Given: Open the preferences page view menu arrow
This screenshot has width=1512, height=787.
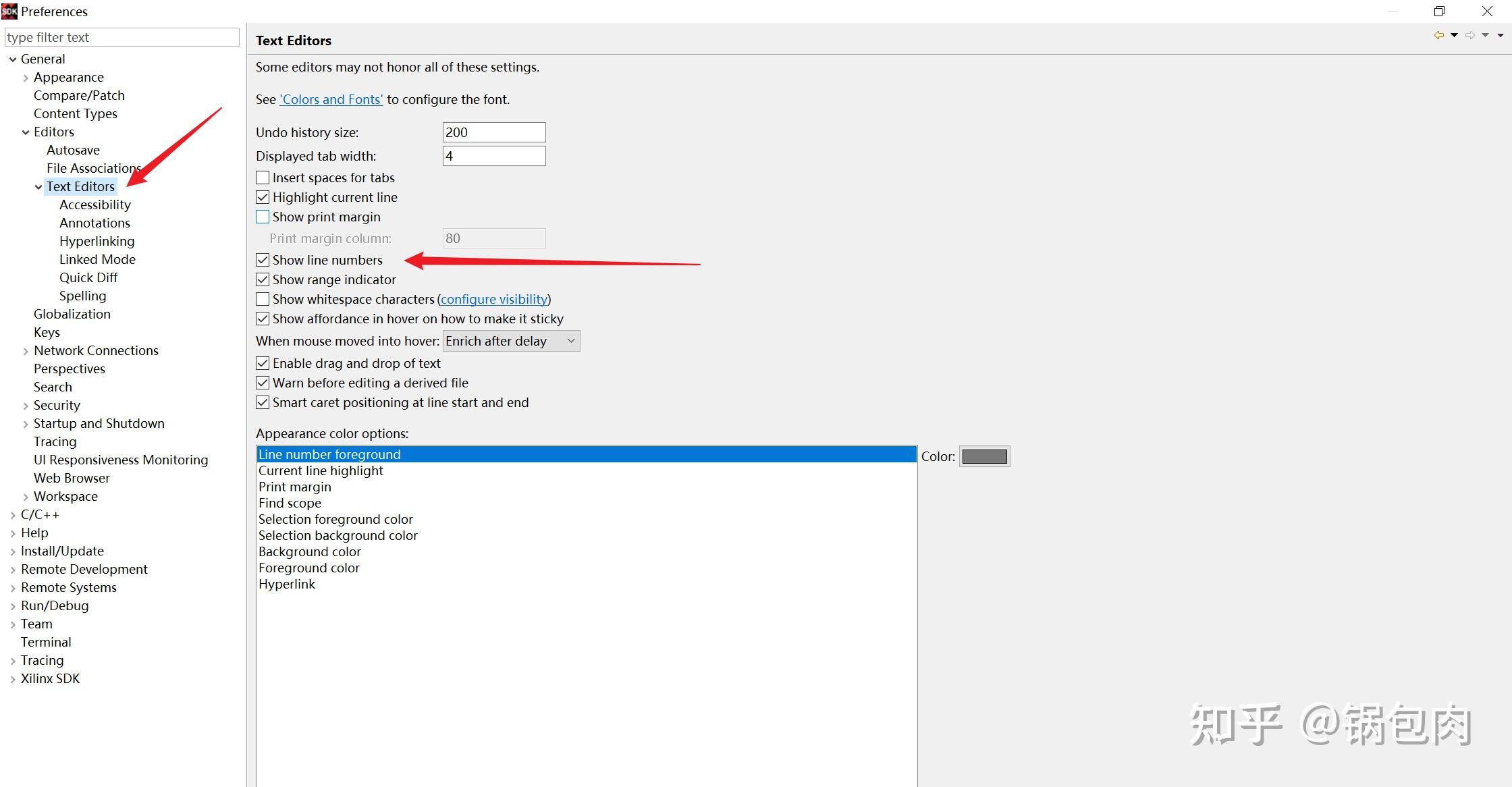Looking at the screenshot, I should coord(1501,35).
